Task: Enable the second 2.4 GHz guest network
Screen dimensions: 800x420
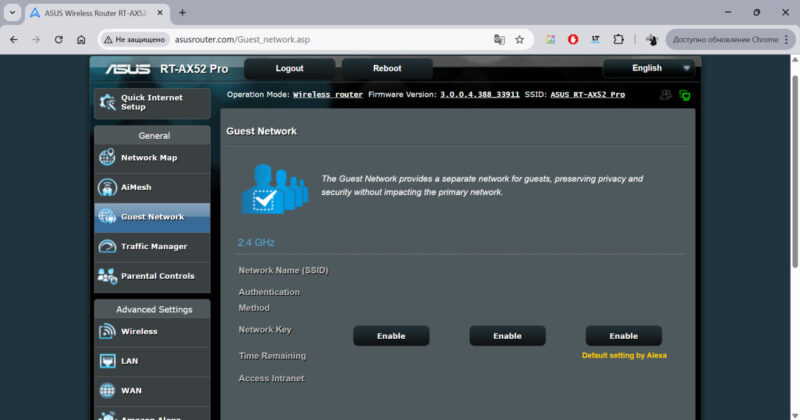Action: [x=507, y=336]
